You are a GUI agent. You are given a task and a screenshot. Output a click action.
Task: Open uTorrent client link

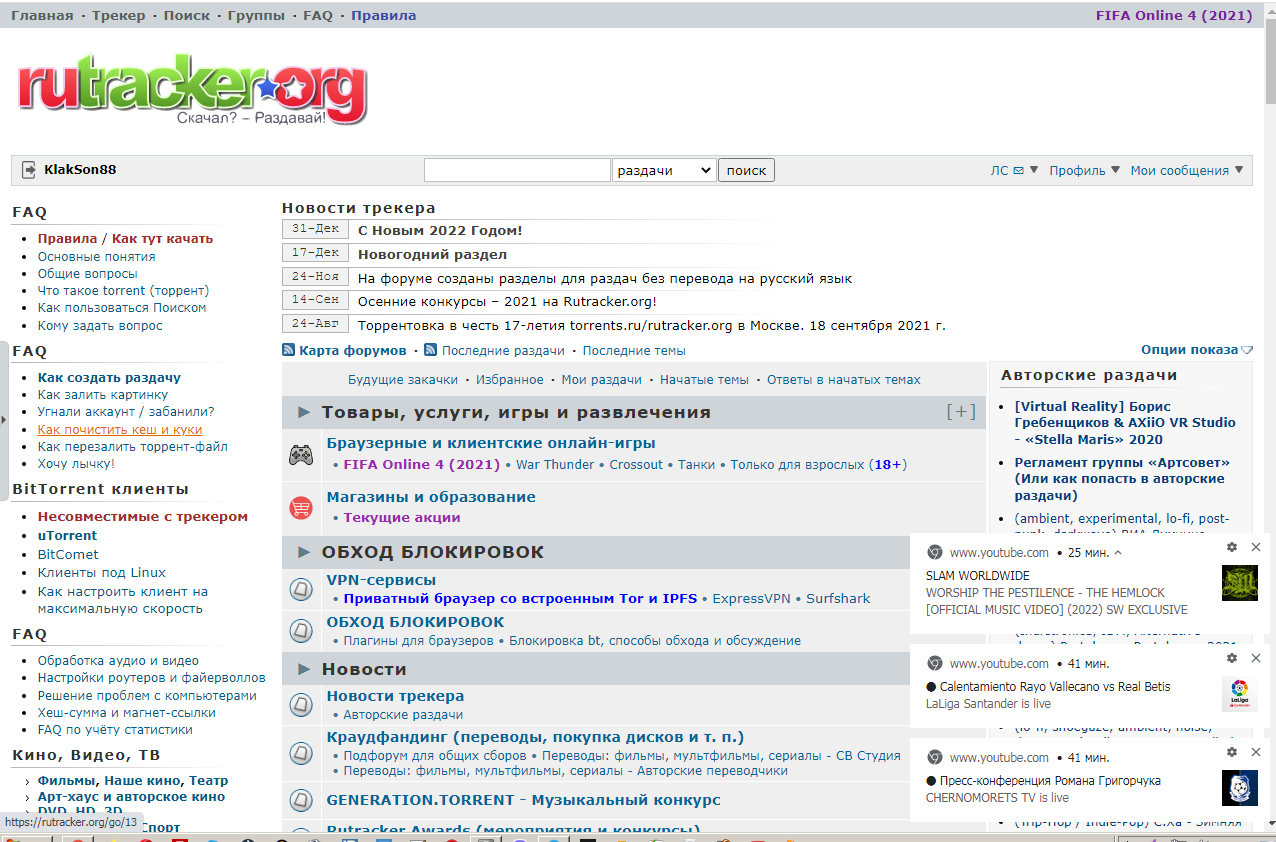pyautogui.click(x=67, y=536)
